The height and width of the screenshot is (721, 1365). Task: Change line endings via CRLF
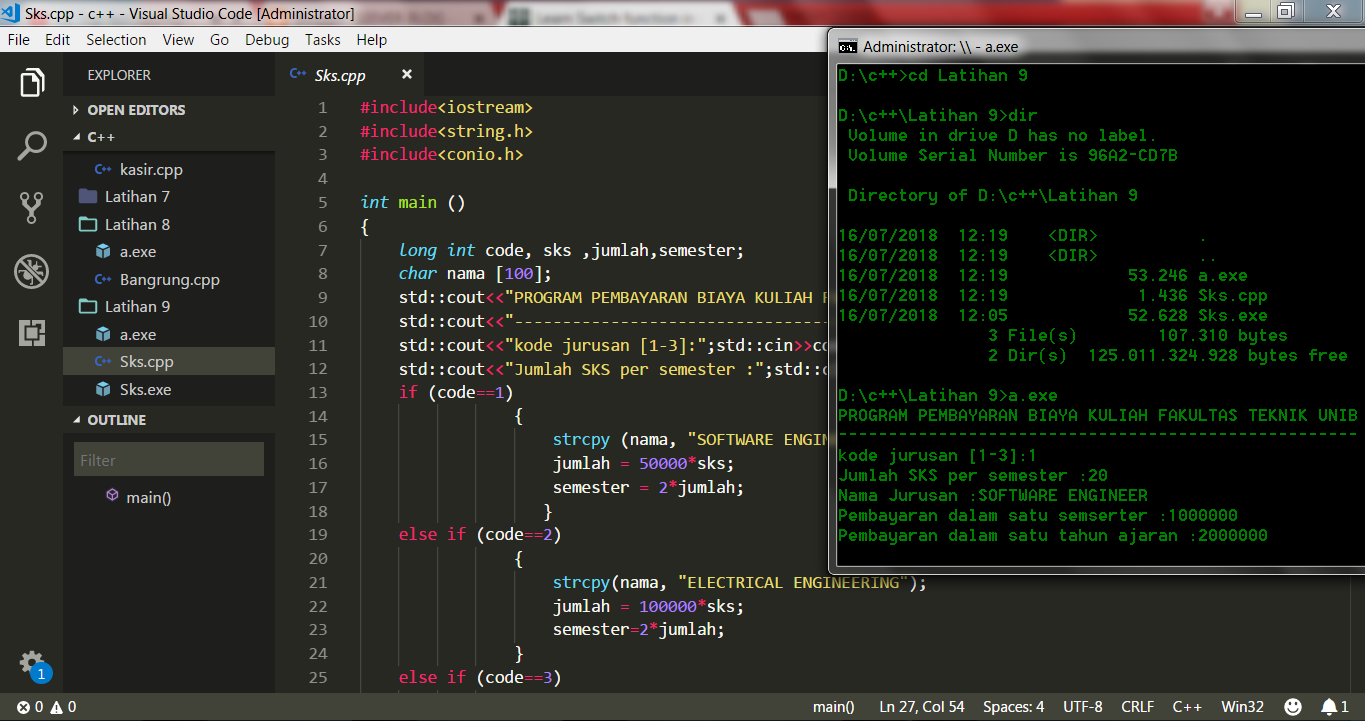1138,707
